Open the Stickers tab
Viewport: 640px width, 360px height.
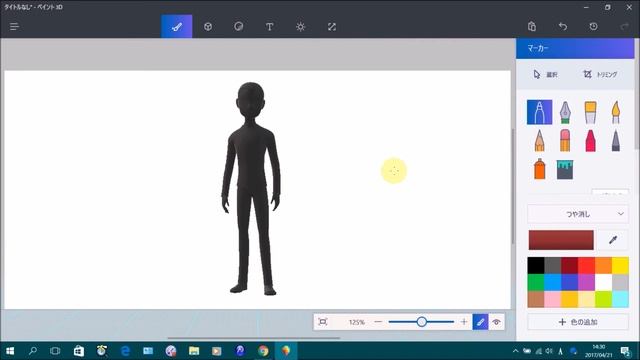click(x=239, y=27)
